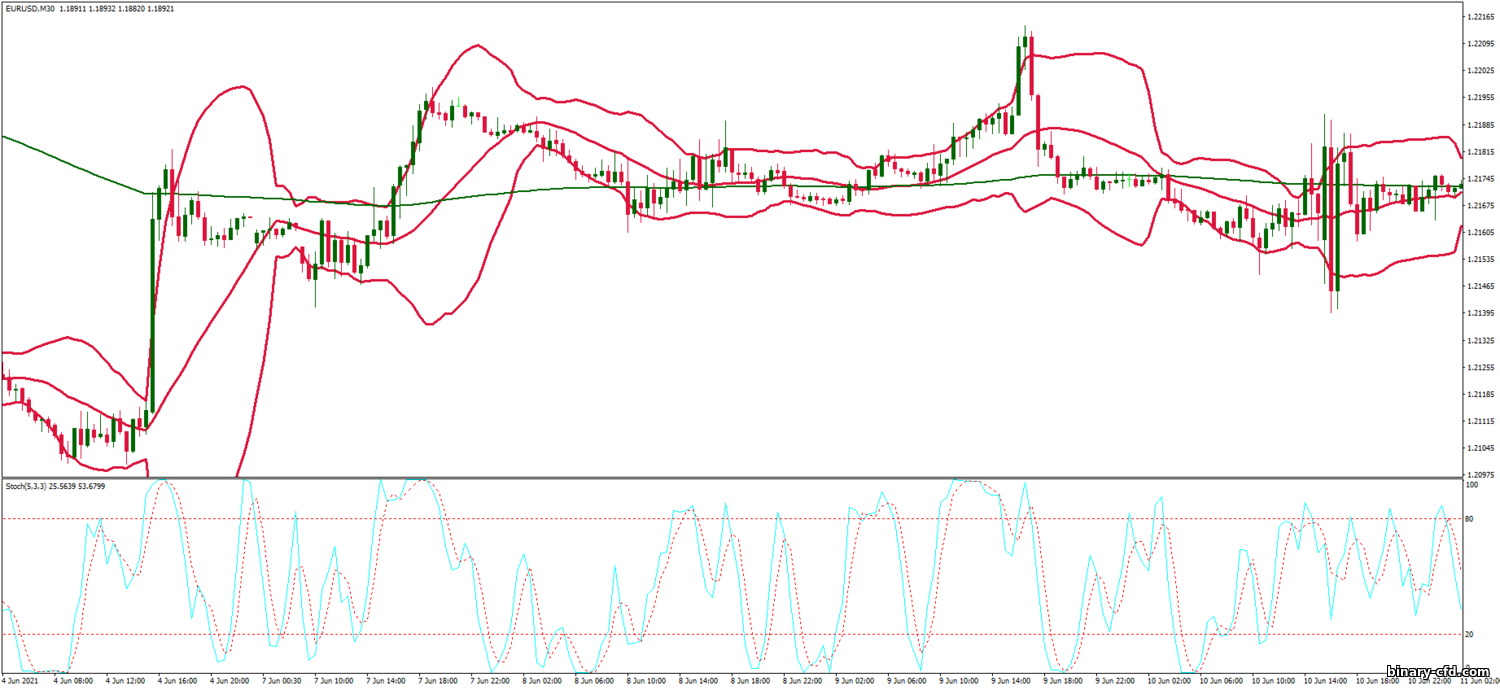This screenshot has height=690, width=1500.
Task: Click the divider between price and stochastic panes
Action: click(730, 478)
